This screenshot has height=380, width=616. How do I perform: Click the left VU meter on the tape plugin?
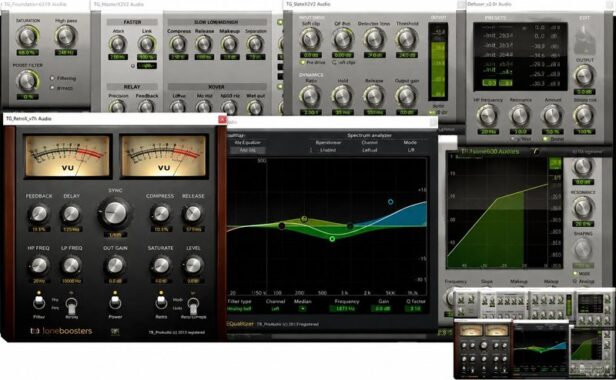[x=67, y=156]
